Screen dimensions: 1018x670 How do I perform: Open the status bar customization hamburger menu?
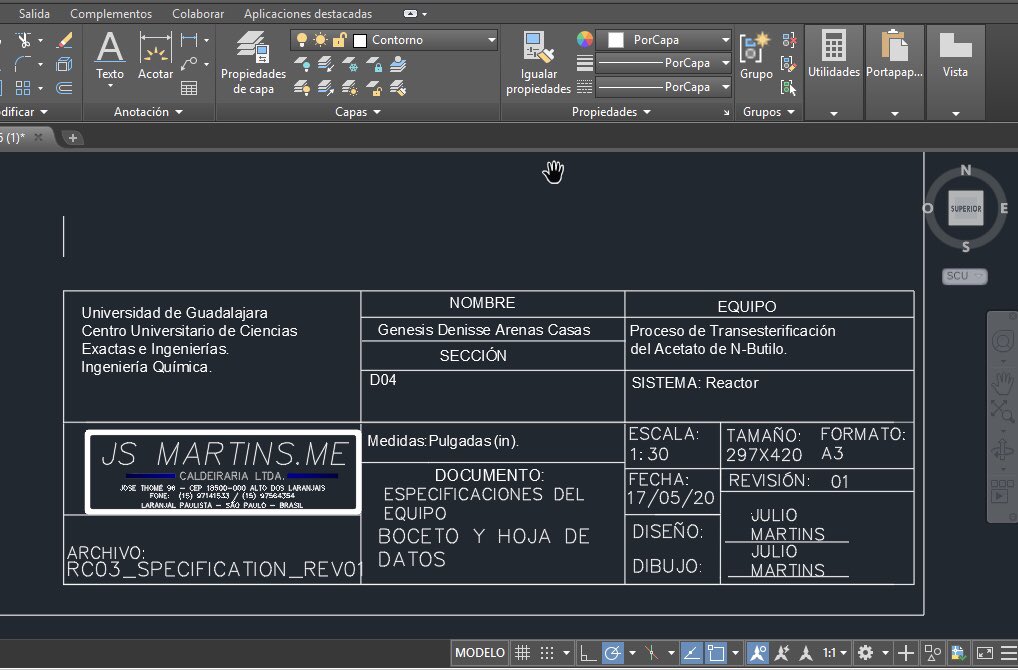(x=1009, y=652)
